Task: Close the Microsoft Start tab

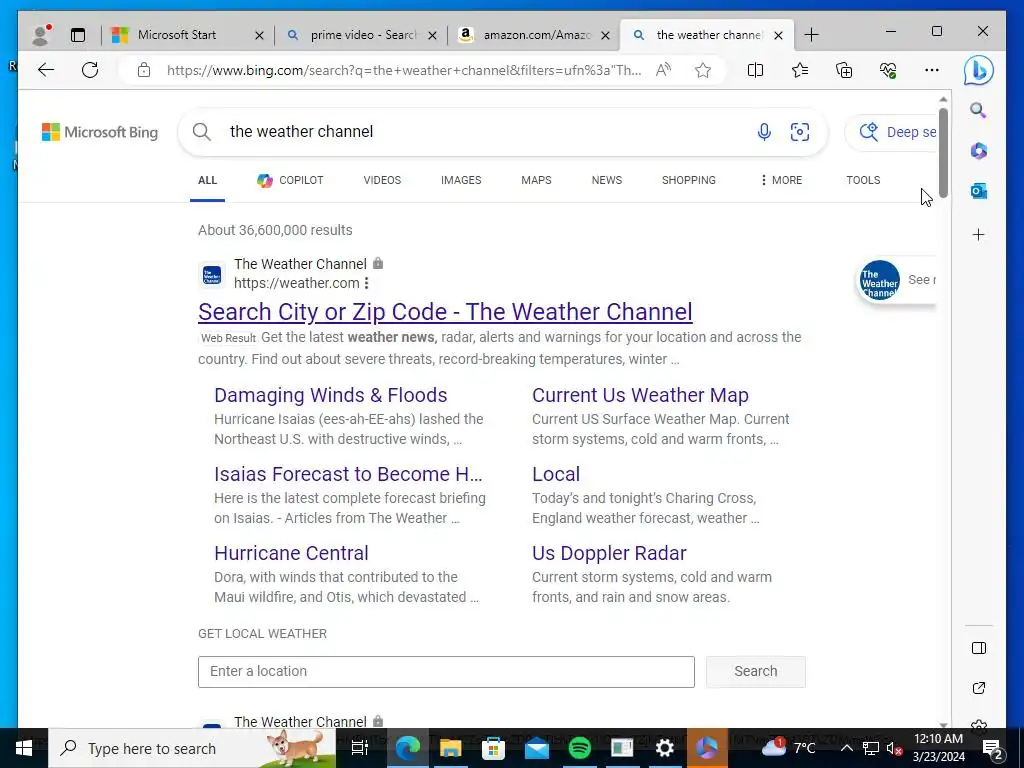Action: (259, 35)
